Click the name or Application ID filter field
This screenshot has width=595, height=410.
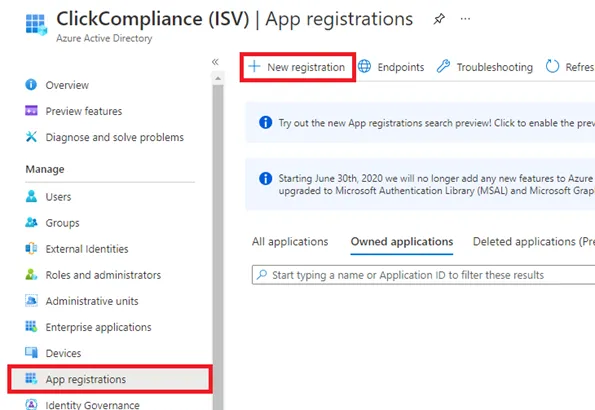tap(423, 274)
